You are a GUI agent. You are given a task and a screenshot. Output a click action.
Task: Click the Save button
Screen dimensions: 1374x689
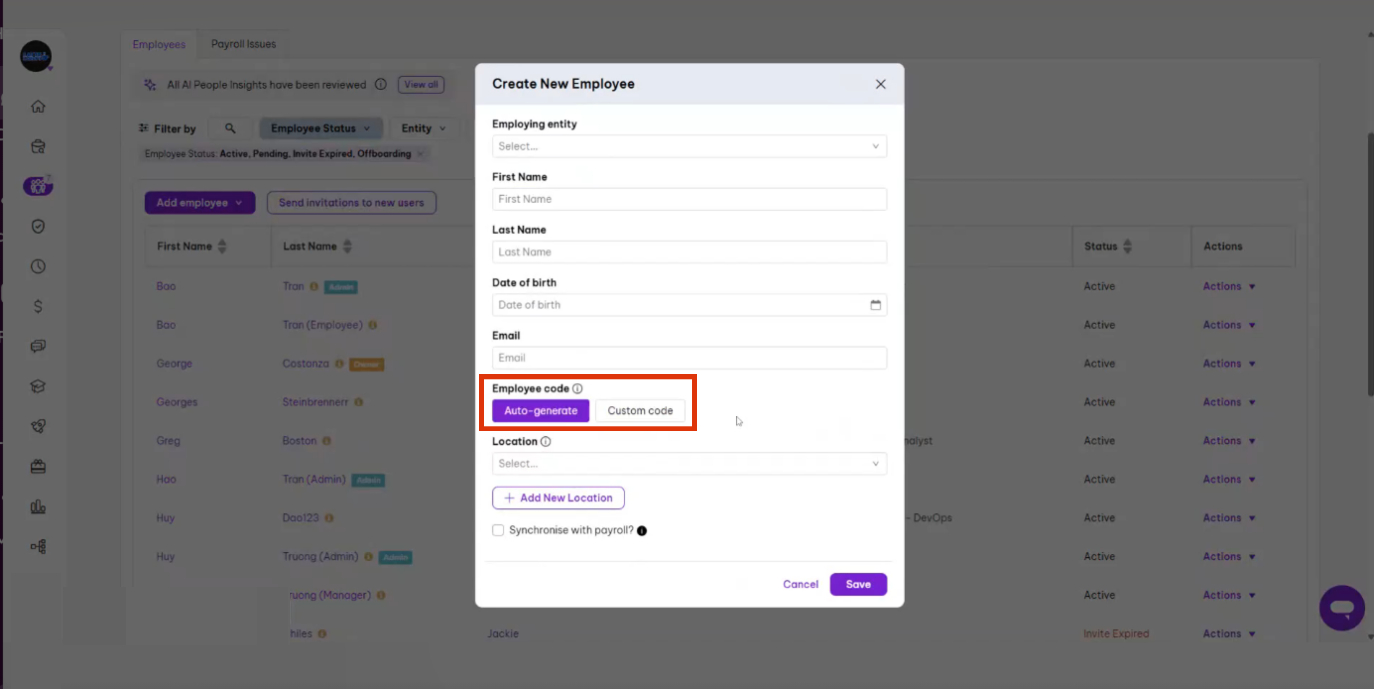pyautogui.click(x=858, y=584)
